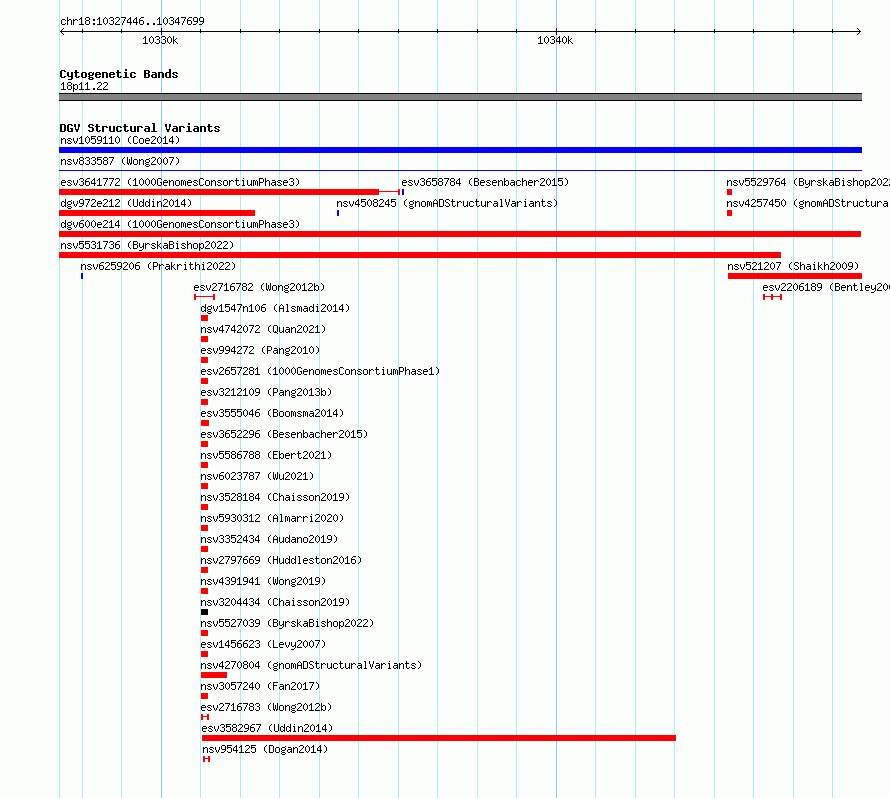Click the nsv1059110 (Coe2014) variant label
The width and height of the screenshot is (890, 798).
click(120, 140)
